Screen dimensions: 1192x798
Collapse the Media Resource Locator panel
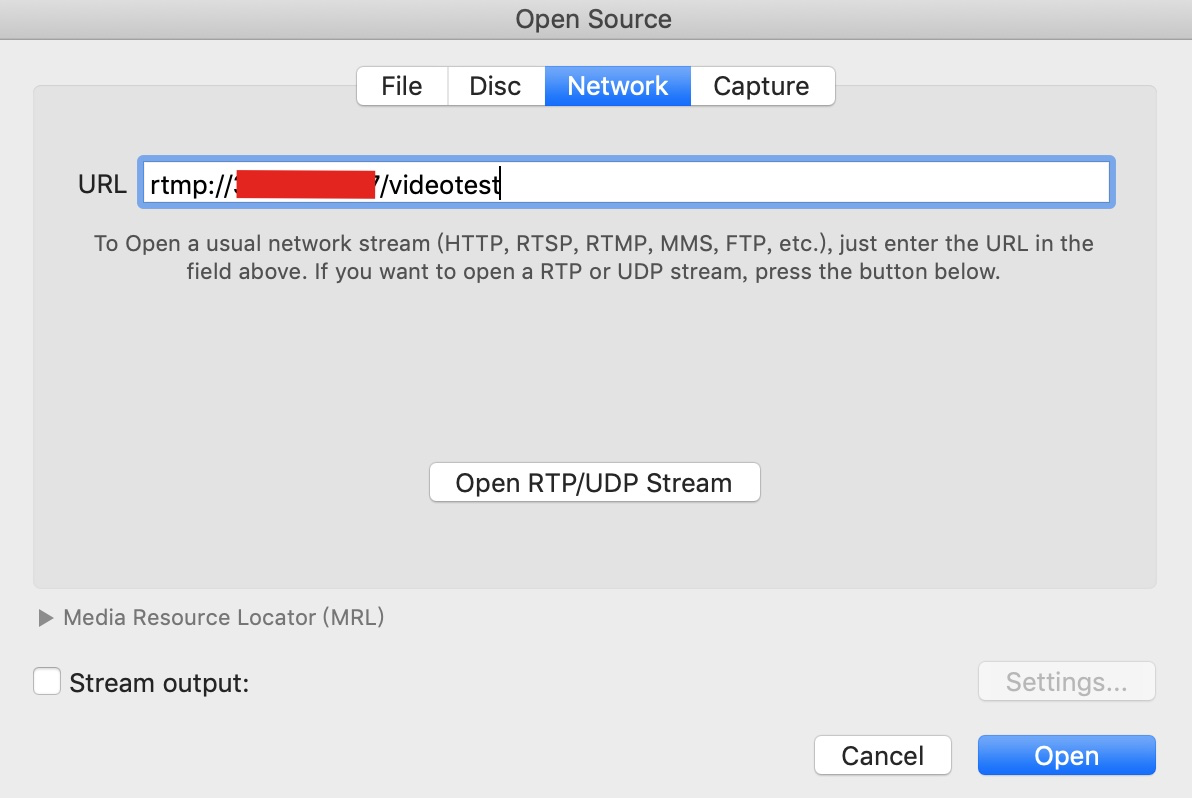tap(46, 617)
